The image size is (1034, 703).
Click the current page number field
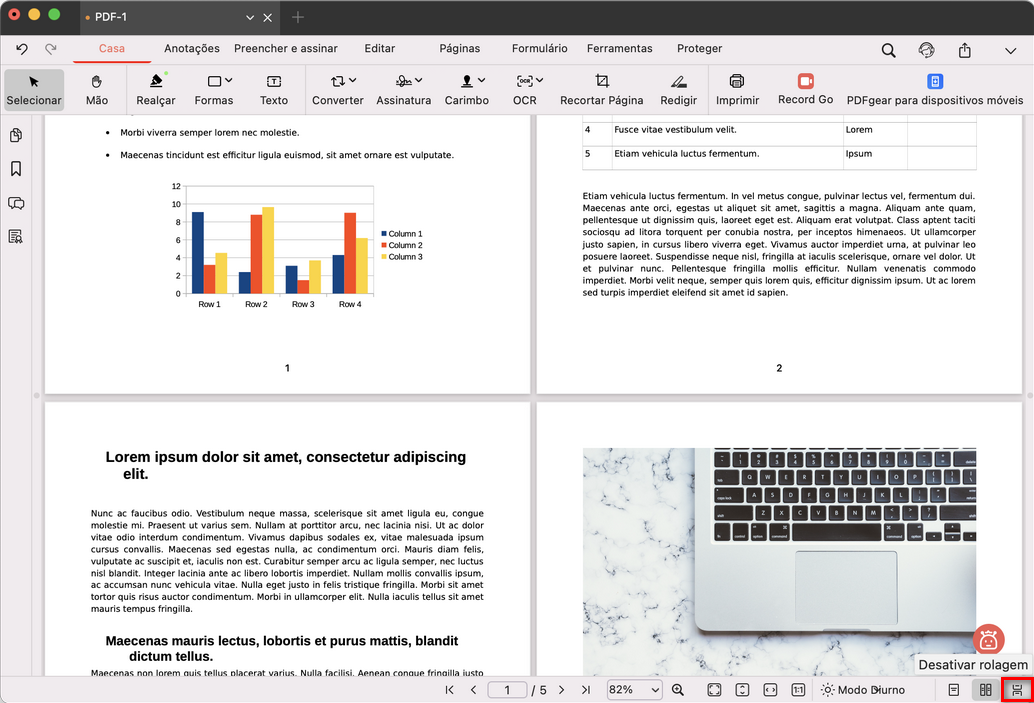[507, 690]
